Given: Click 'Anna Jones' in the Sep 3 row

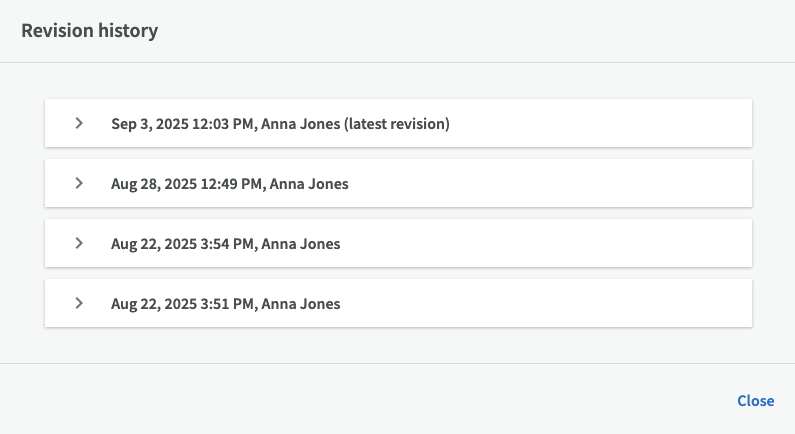Looking at the screenshot, I should (x=300, y=124).
